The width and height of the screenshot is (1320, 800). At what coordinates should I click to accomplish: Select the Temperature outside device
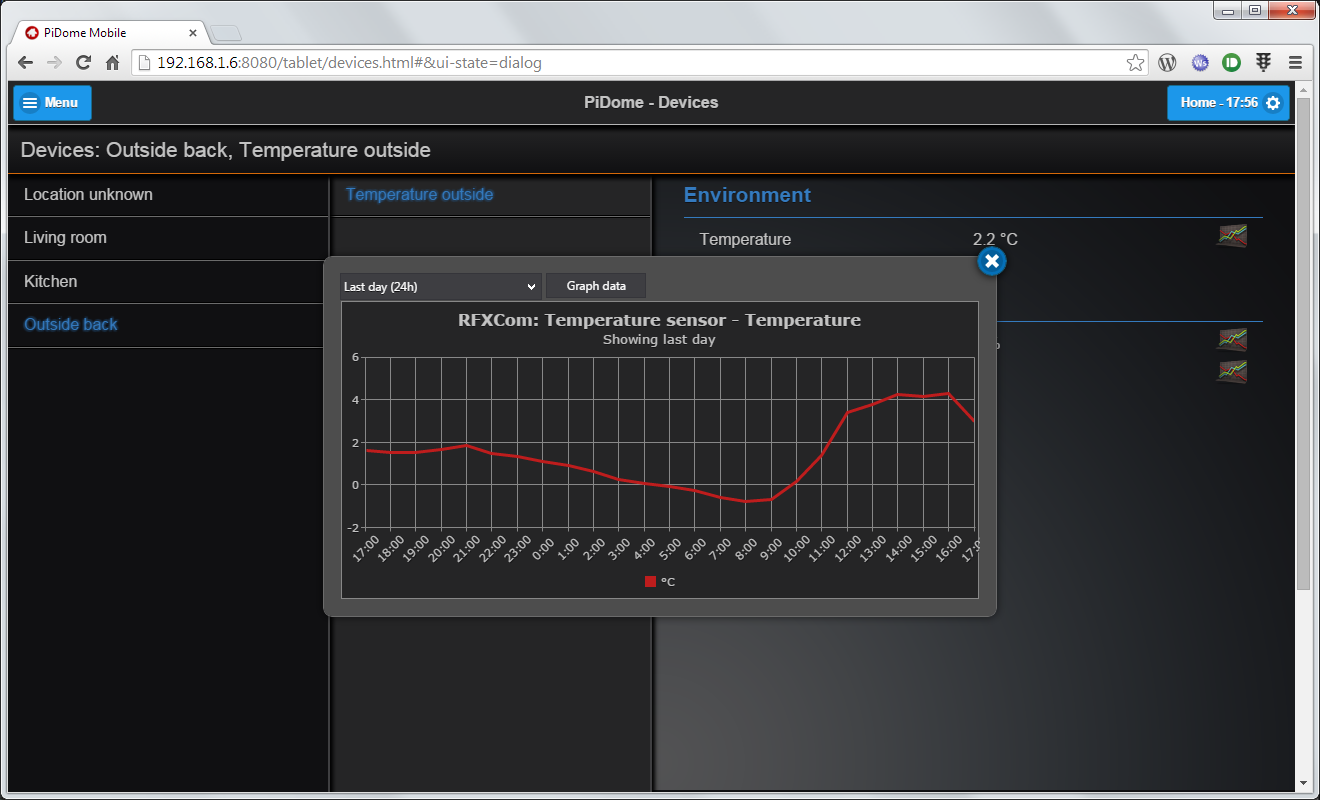(491, 195)
